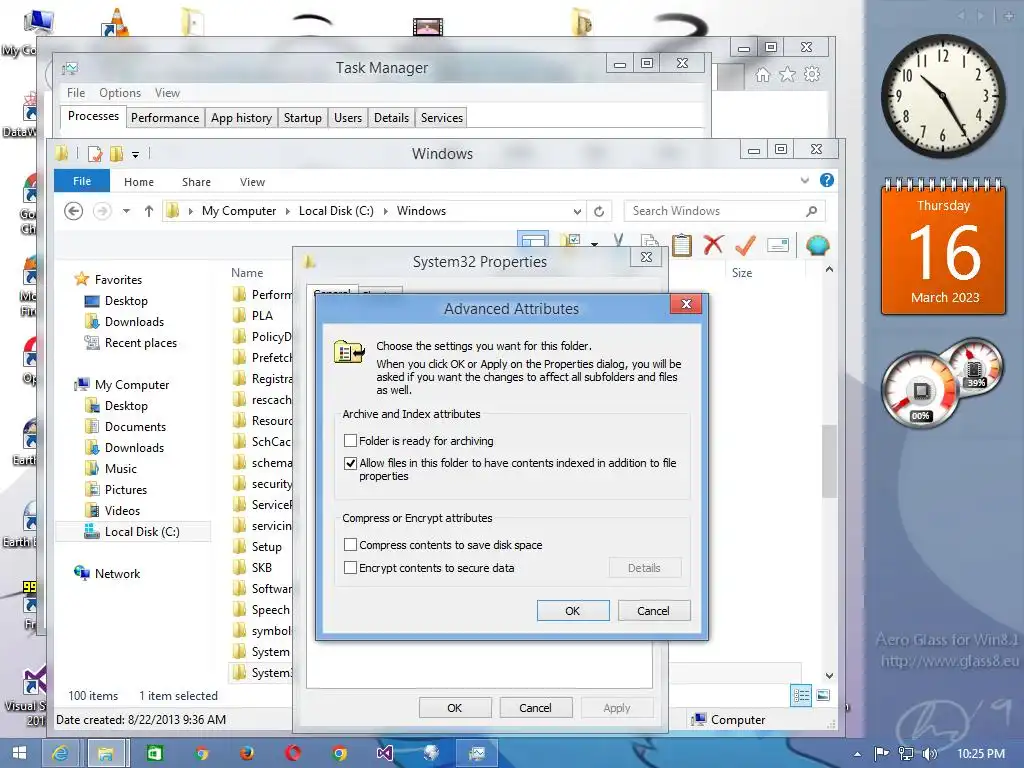This screenshot has width=1024, height=768.
Task: Expand the Explorer ribbon chevron
Action: [x=805, y=180]
